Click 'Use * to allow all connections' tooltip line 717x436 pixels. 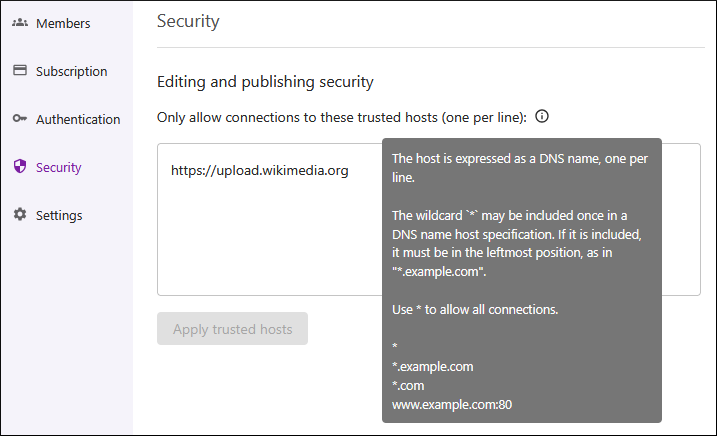pos(474,309)
